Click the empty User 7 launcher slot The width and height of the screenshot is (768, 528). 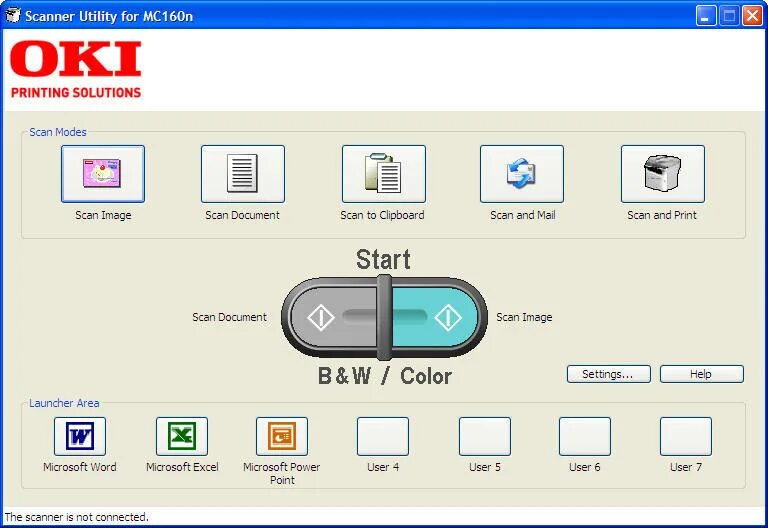click(686, 436)
